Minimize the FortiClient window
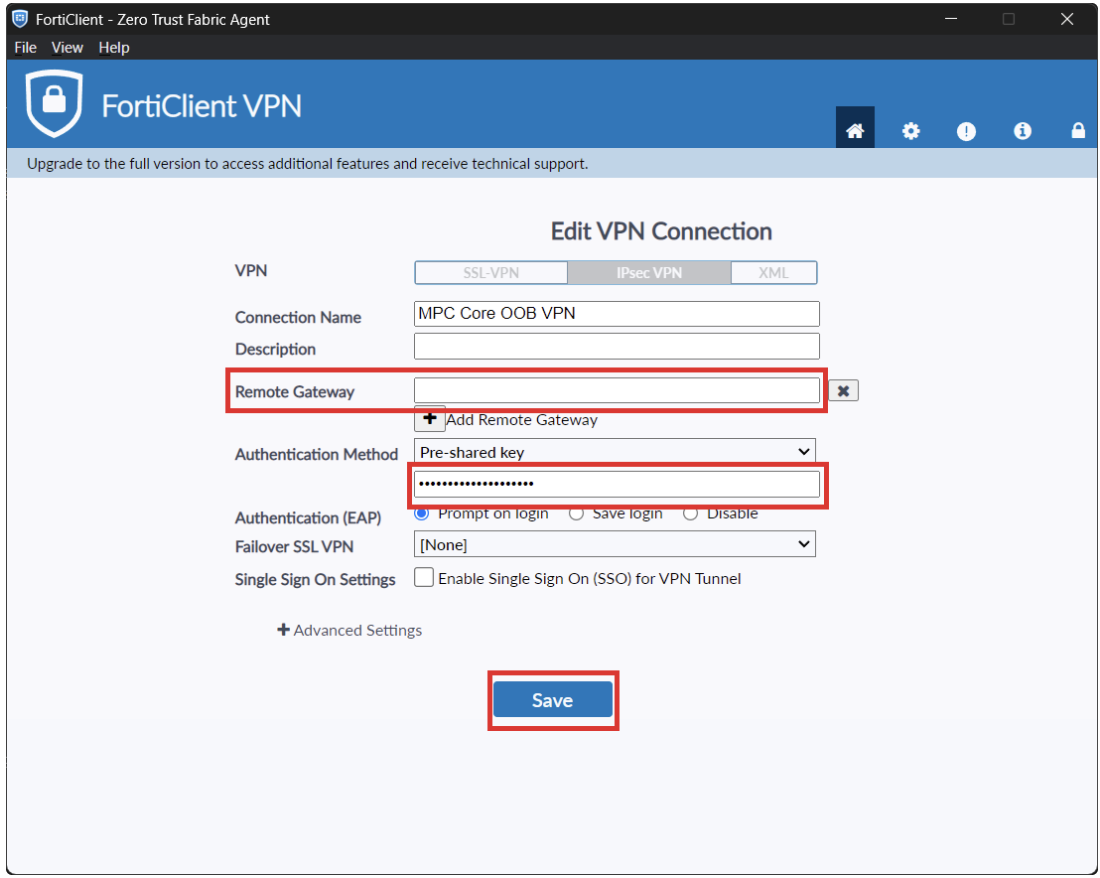 [x=951, y=19]
